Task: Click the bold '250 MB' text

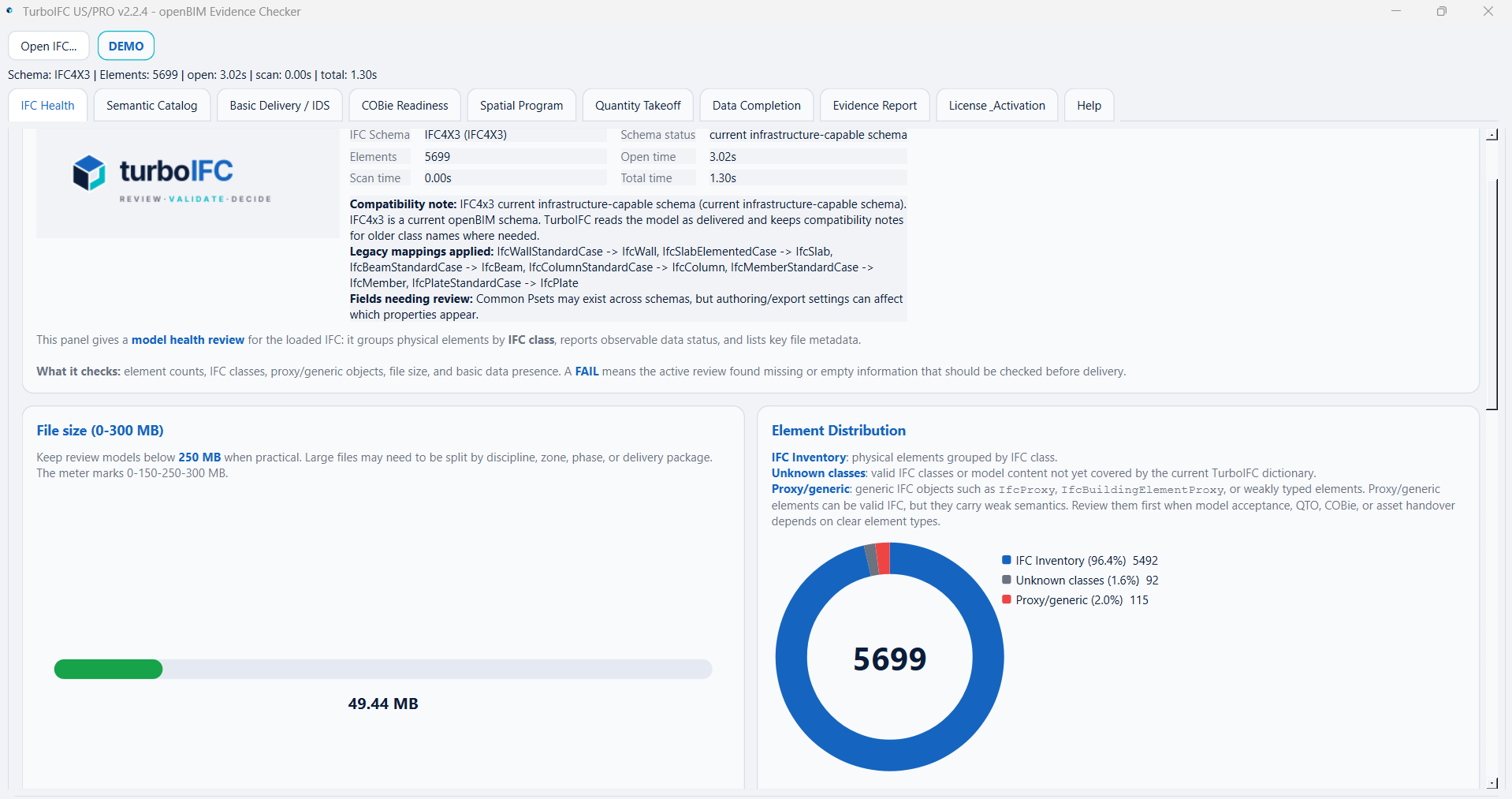Action: pos(199,457)
